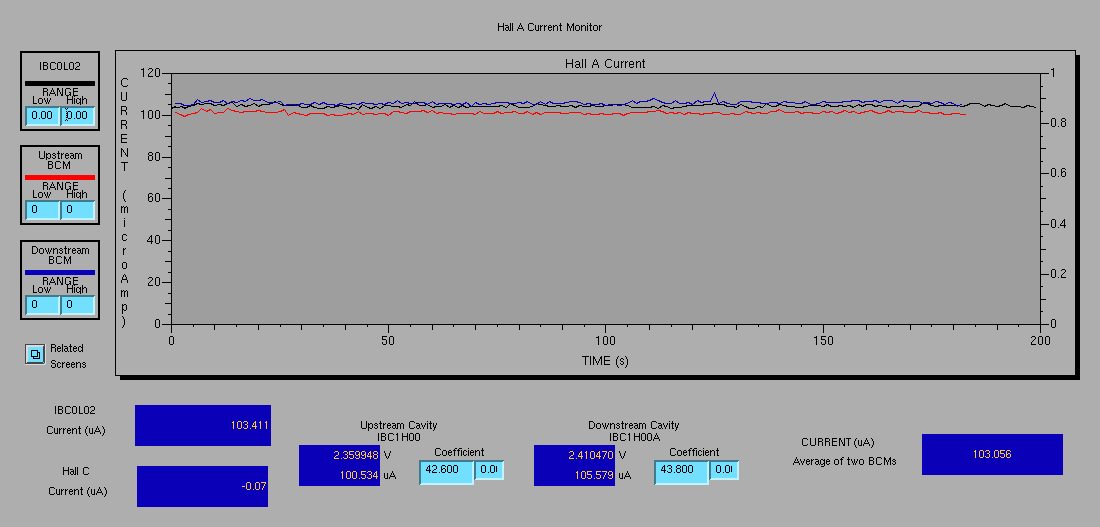Click the Downstream BCM legend title
Image resolution: width=1100 pixels, height=527 pixels.
click(x=60, y=255)
